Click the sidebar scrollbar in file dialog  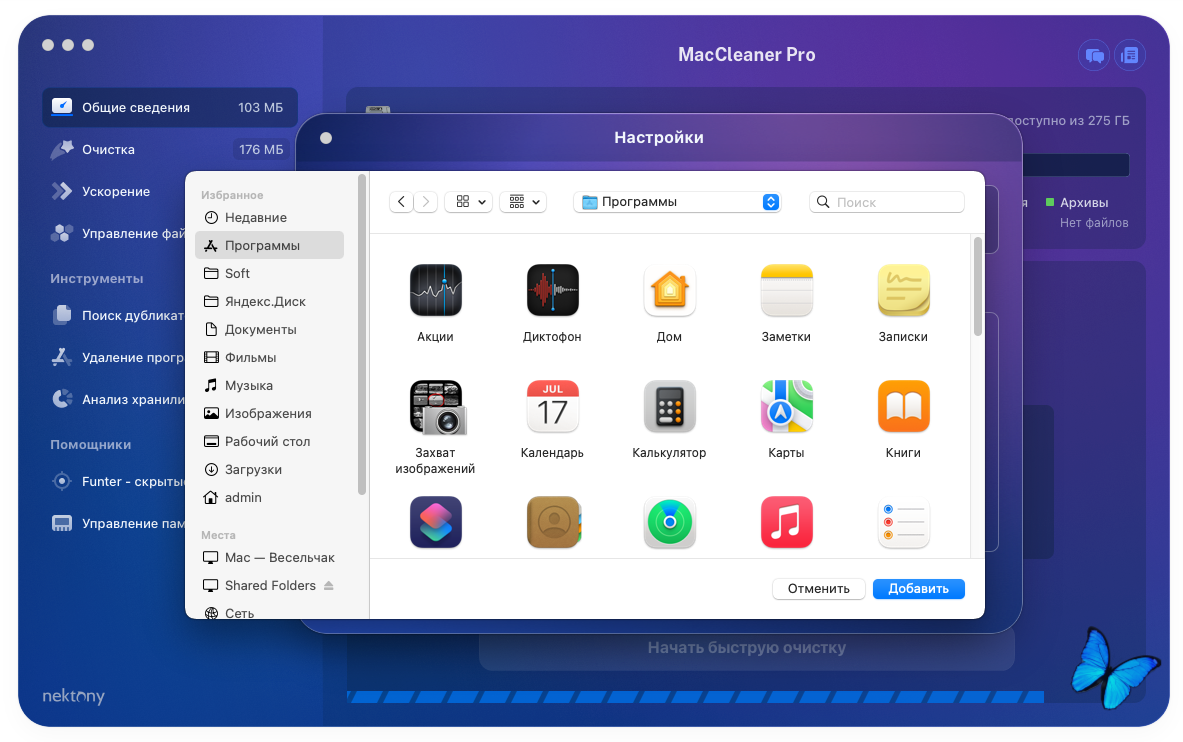click(361, 334)
